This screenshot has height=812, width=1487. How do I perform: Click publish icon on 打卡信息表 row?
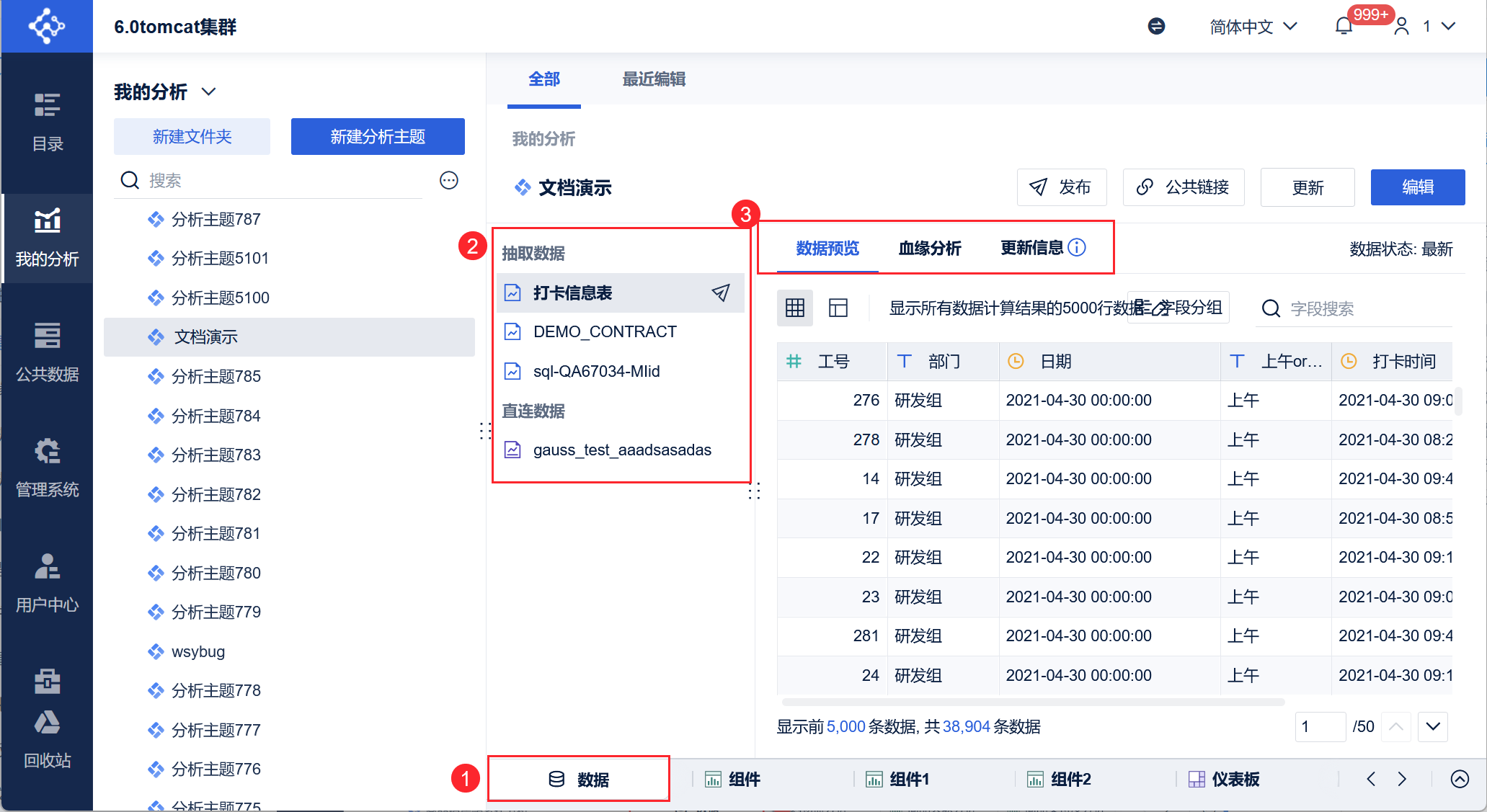point(720,293)
